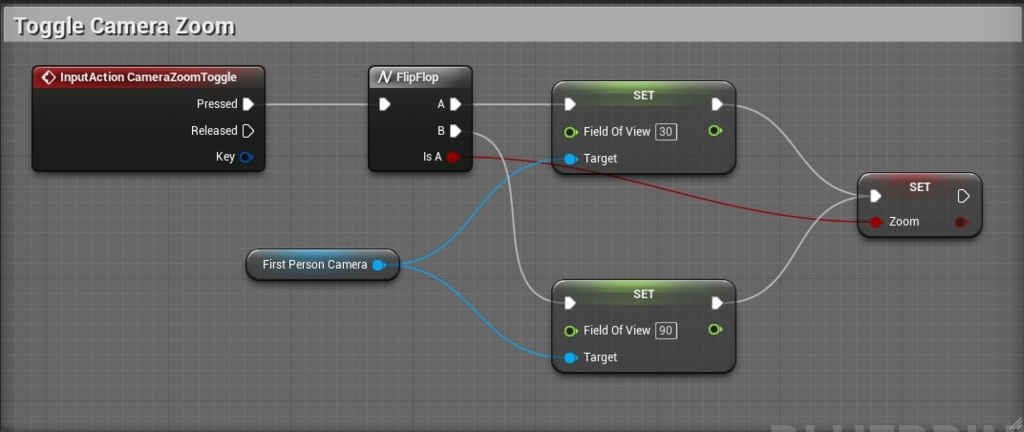
Task: Click the FlipFlop macro icon
Action: pos(385,78)
